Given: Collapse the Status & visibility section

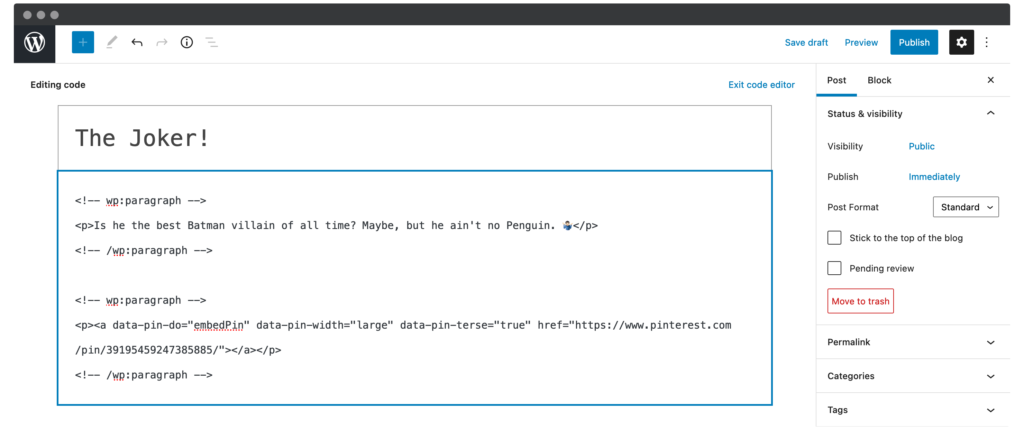Looking at the screenshot, I should click(x=990, y=114).
